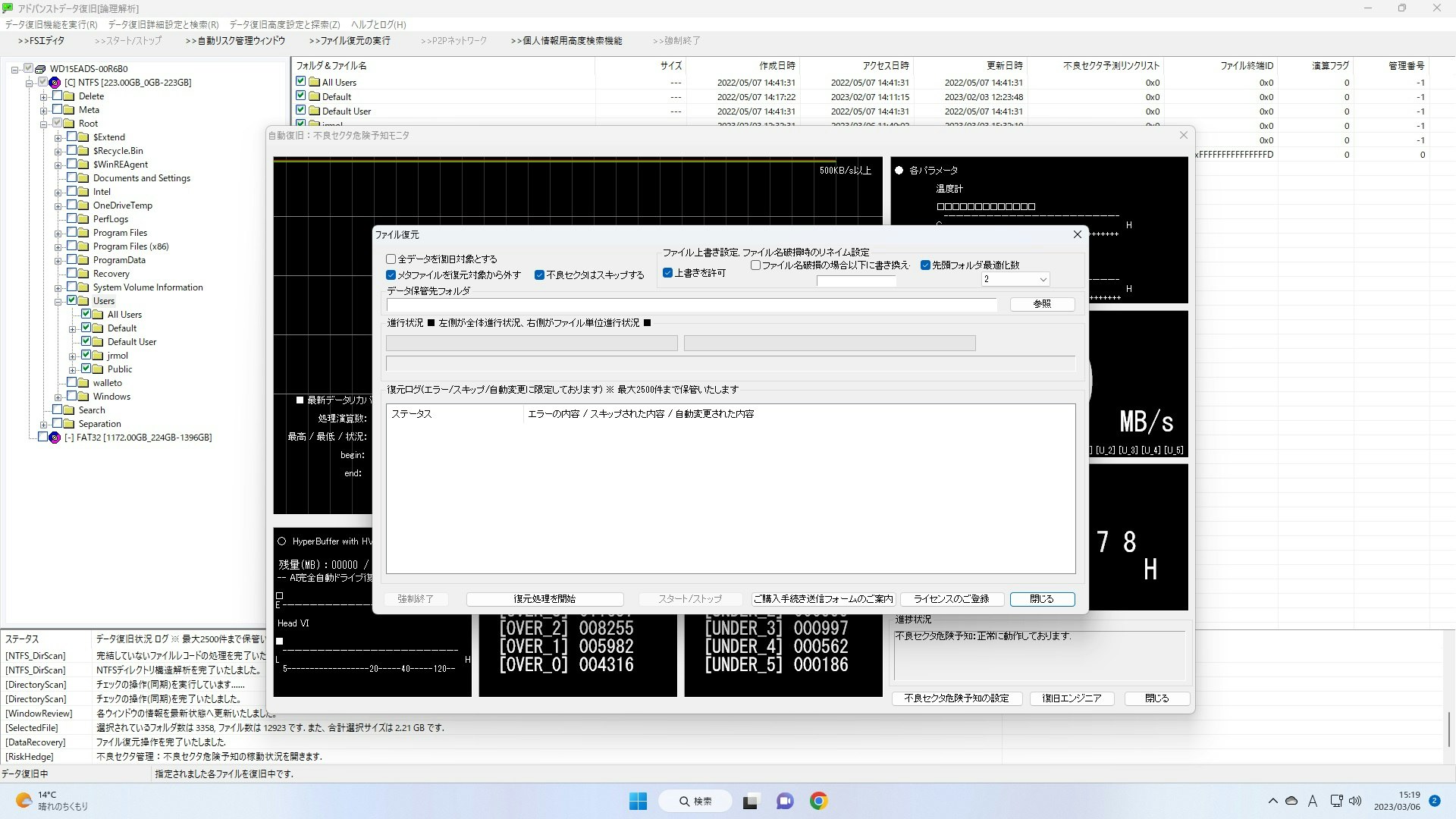
Task: Enable 全データを復旧対象とする checkbox
Action: (x=391, y=259)
